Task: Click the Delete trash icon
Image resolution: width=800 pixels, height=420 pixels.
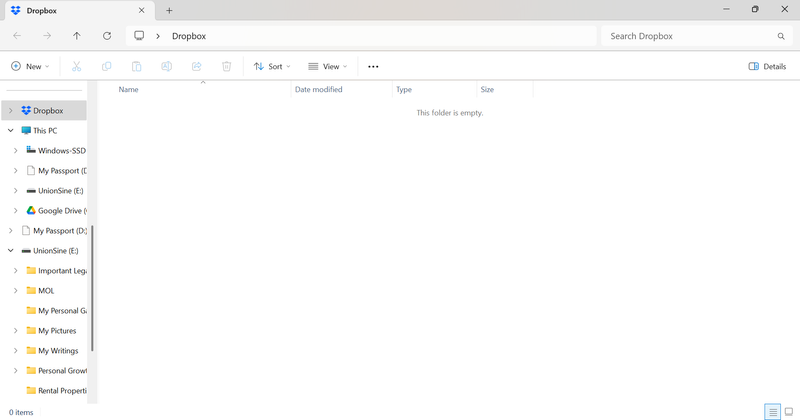Action: coord(227,66)
